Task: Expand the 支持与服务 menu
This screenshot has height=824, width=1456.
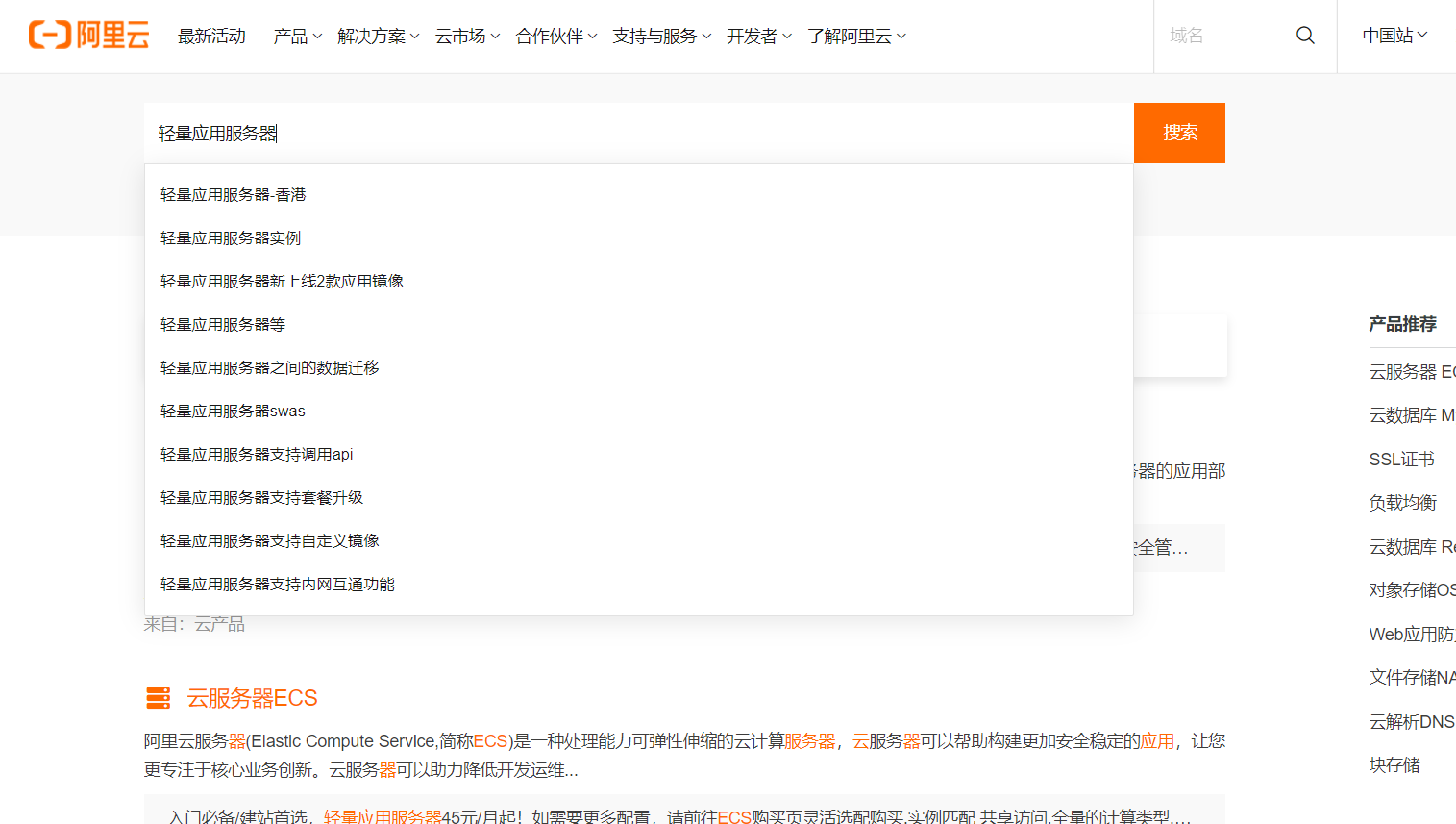Action: pyautogui.click(x=662, y=37)
